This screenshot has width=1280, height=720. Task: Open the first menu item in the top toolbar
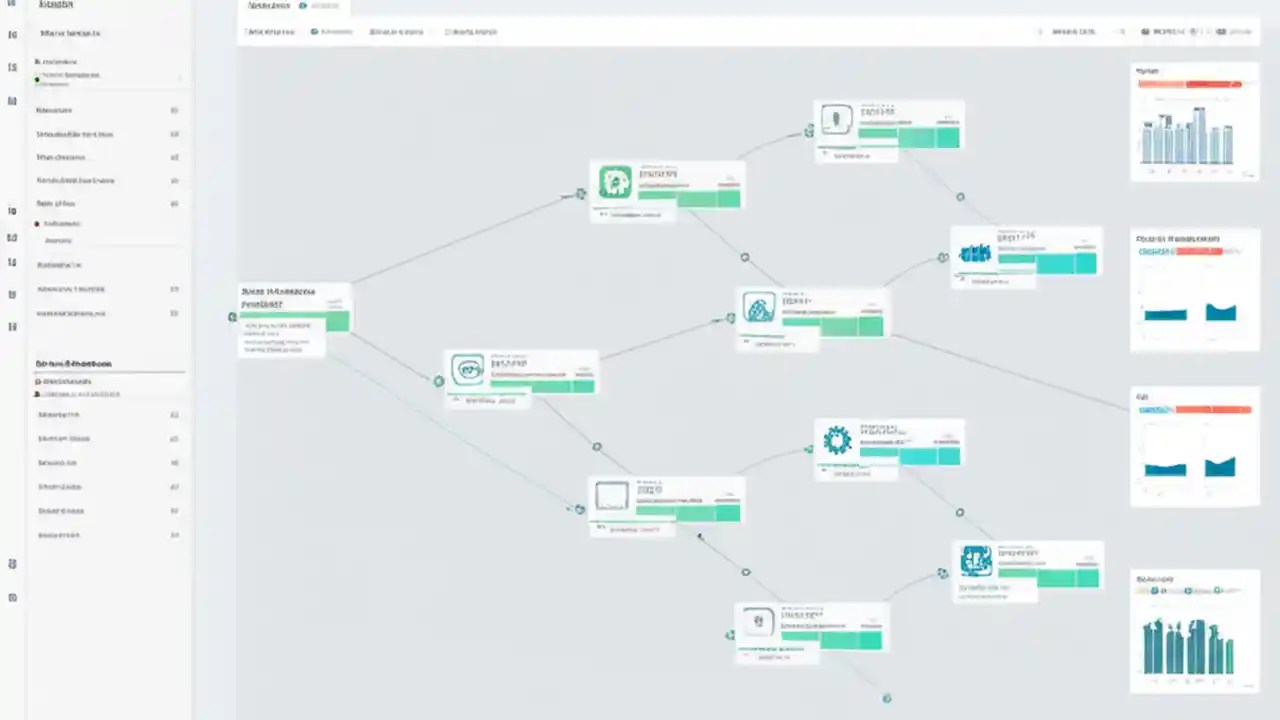[x=268, y=31]
